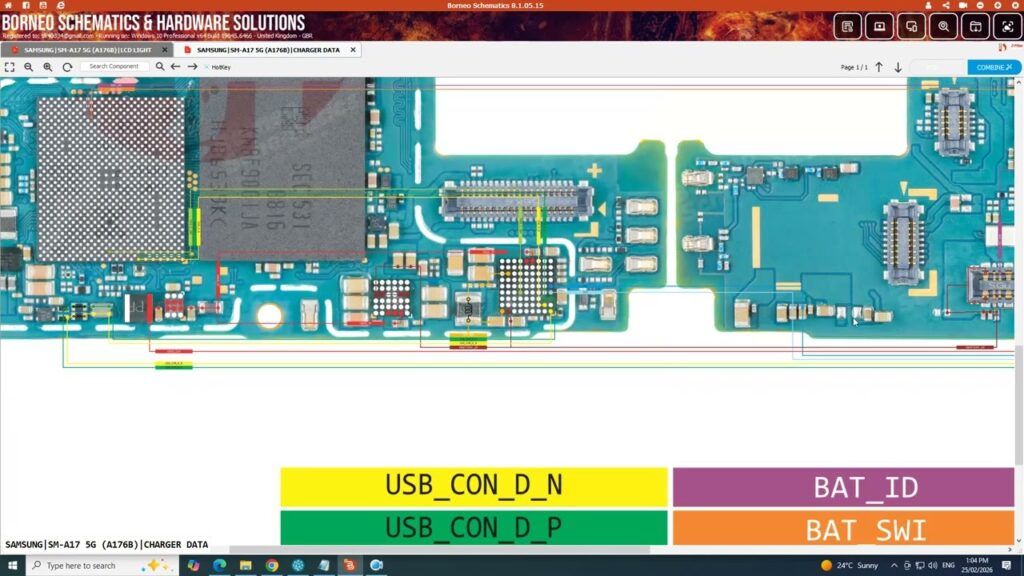The width and height of the screenshot is (1024, 576).
Task: Select the CHARGER DATA tab
Action: [x=268, y=49]
